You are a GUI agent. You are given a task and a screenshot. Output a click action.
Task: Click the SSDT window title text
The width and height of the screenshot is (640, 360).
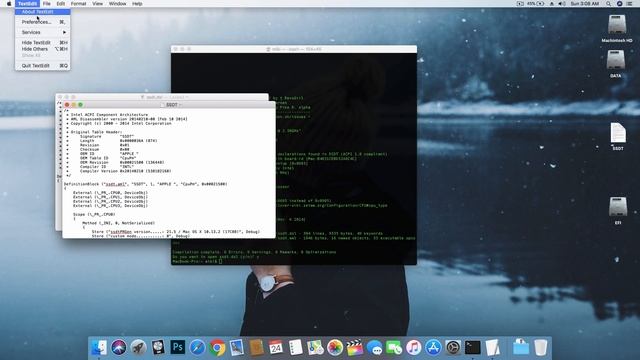(x=172, y=105)
